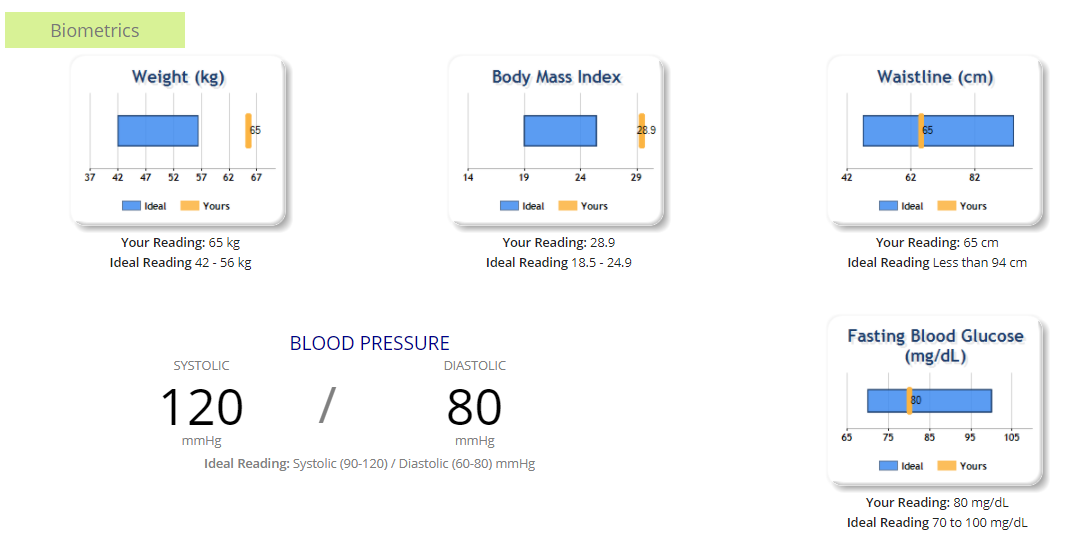Click the blue ideal bar in BMI chart
1080x553 pixels.
click(560, 131)
